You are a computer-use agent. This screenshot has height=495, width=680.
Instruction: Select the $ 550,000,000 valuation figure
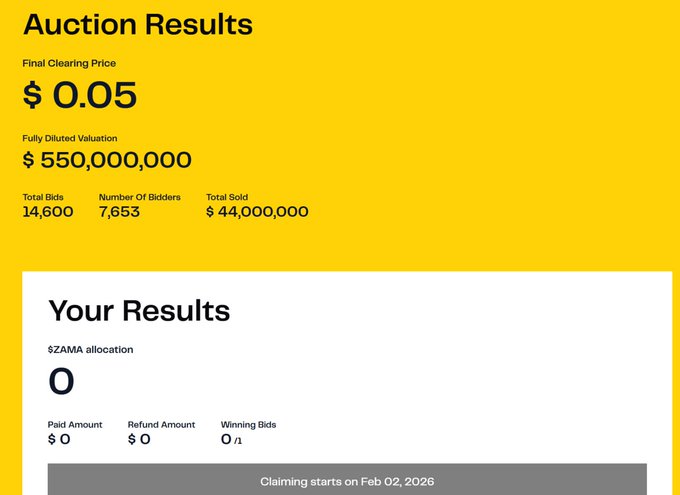[107, 160]
